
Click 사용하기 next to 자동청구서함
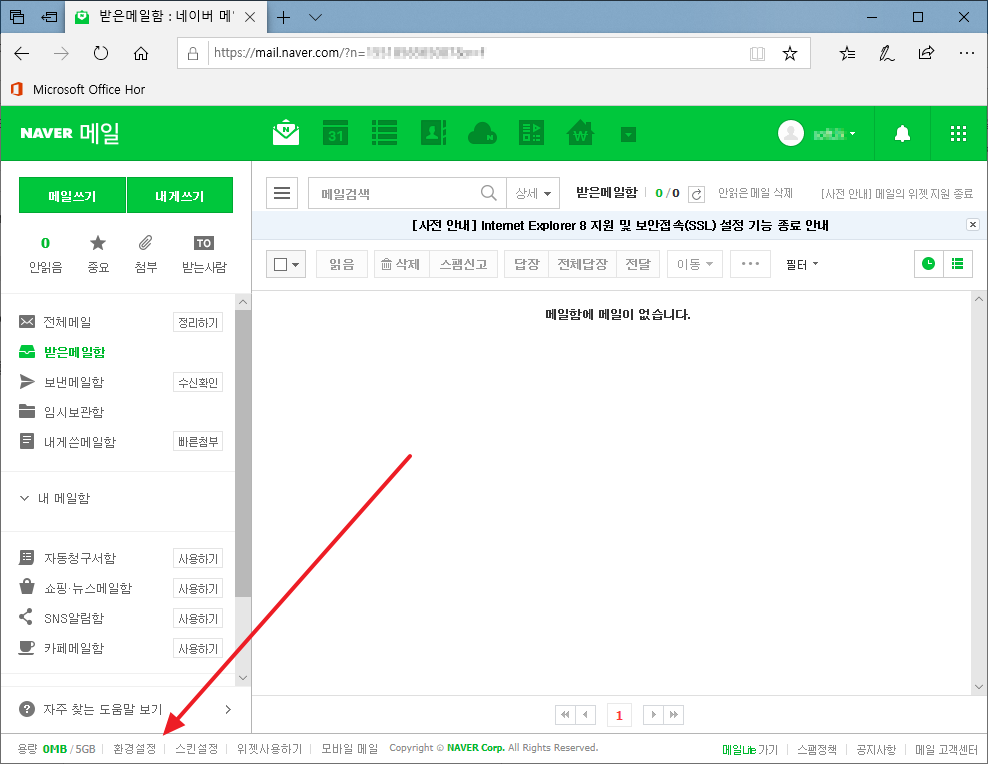[198, 559]
